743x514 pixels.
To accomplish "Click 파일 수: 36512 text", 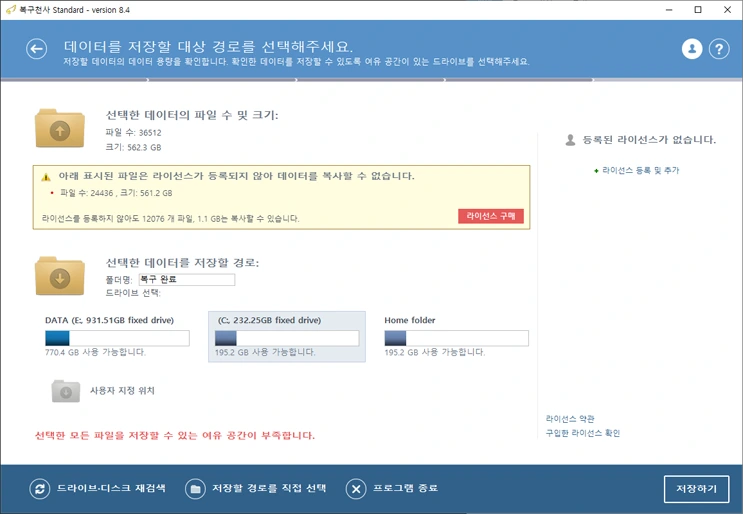I will tap(133, 133).
